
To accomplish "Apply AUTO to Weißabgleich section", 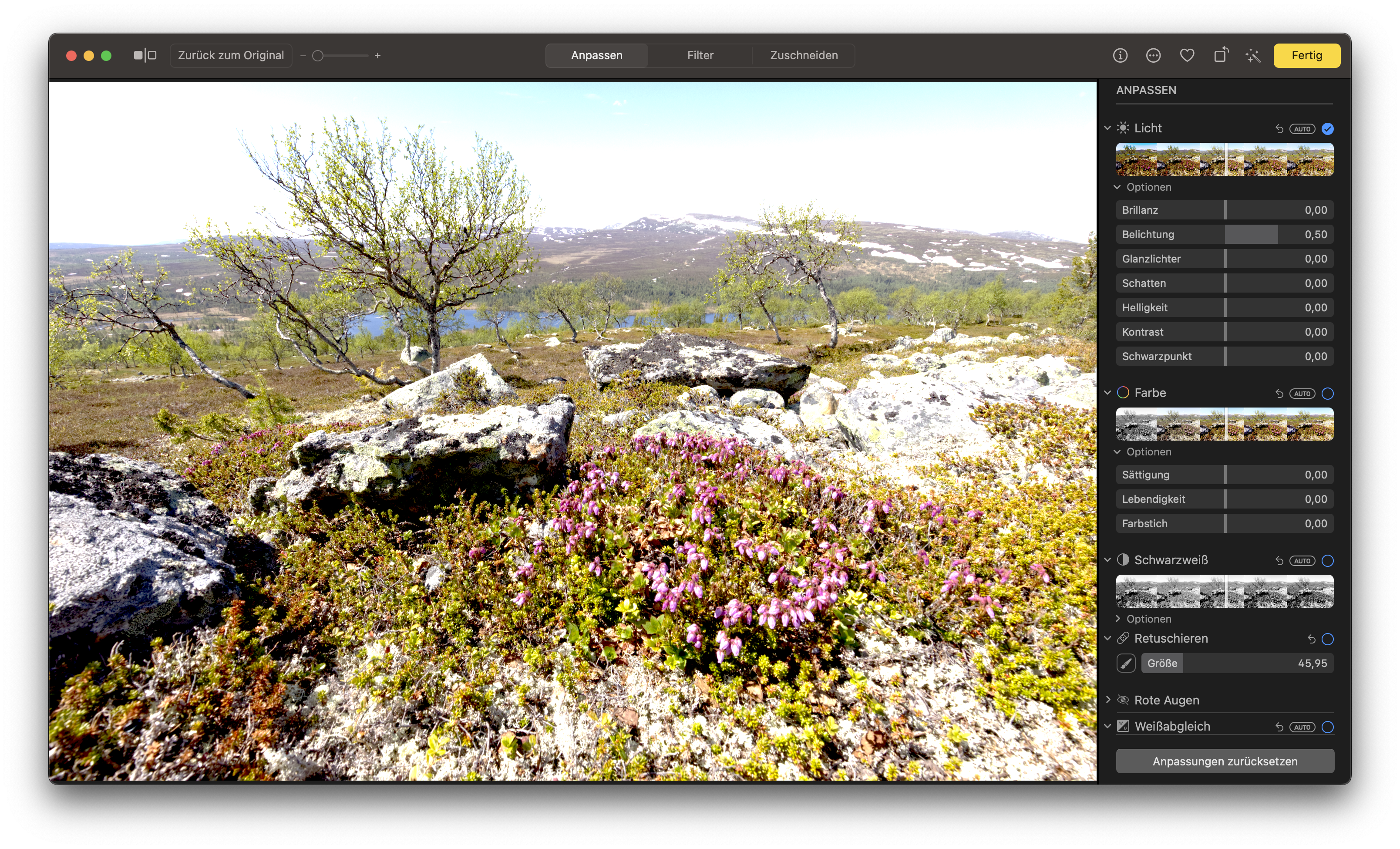I will (1302, 728).
